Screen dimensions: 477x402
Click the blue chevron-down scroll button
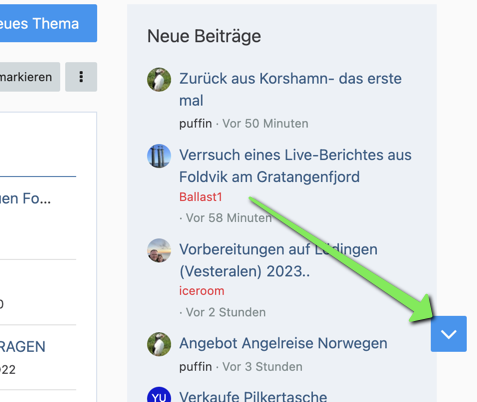[x=449, y=334]
